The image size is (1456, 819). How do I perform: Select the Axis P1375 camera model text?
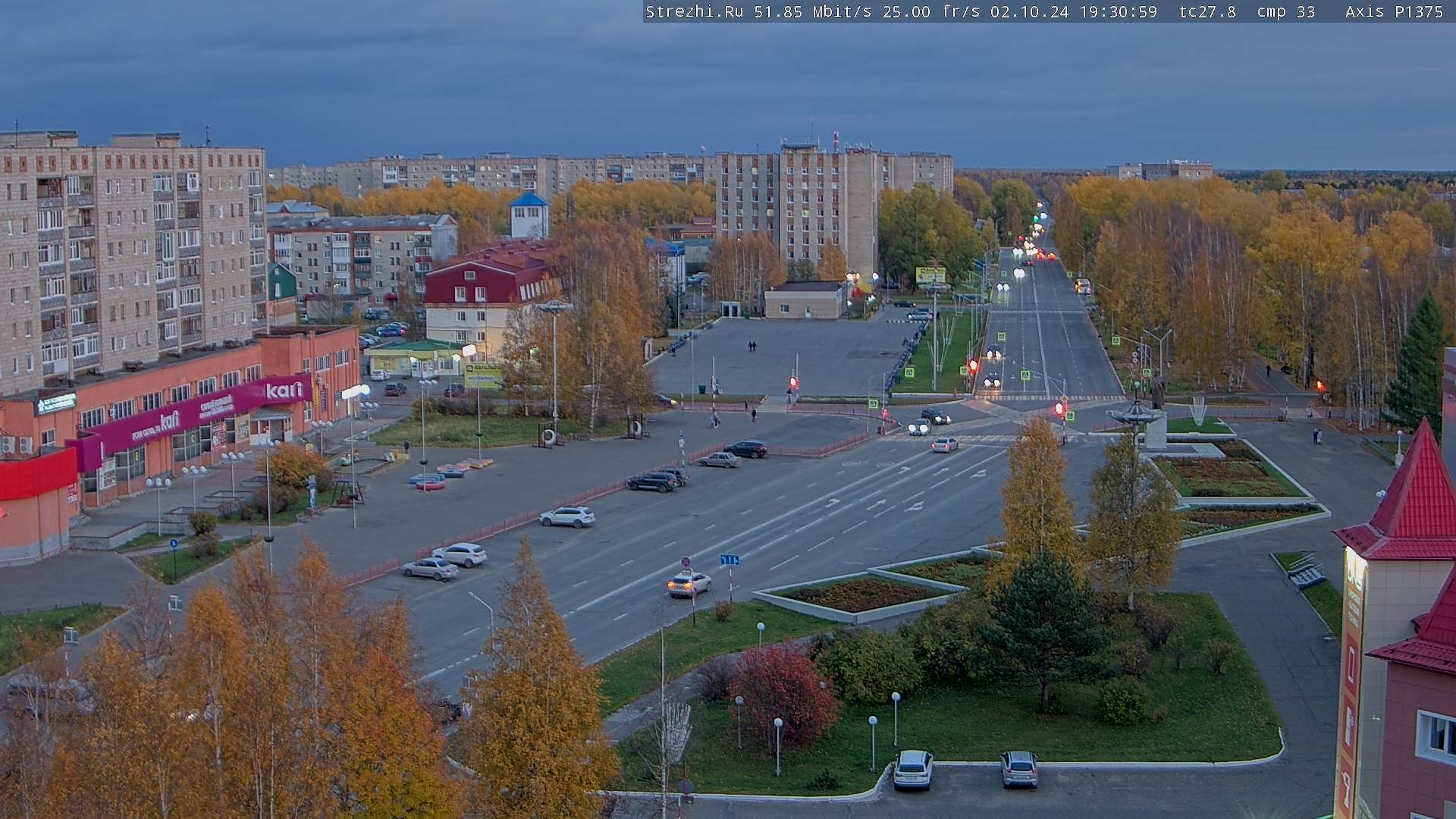(1395, 11)
